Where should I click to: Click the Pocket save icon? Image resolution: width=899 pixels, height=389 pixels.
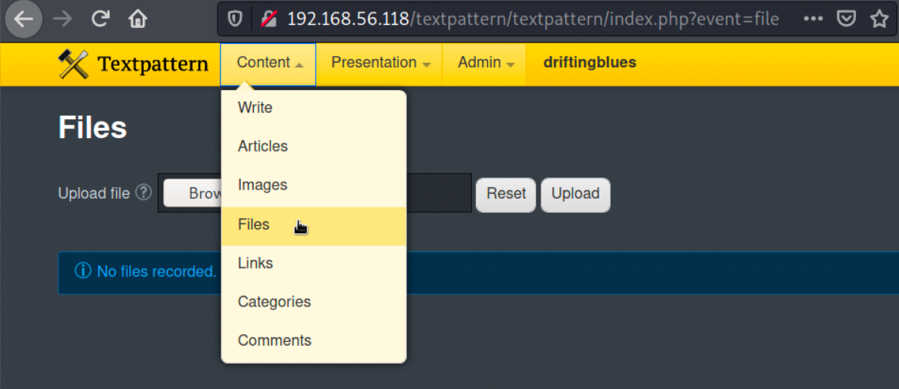[x=846, y=20]
